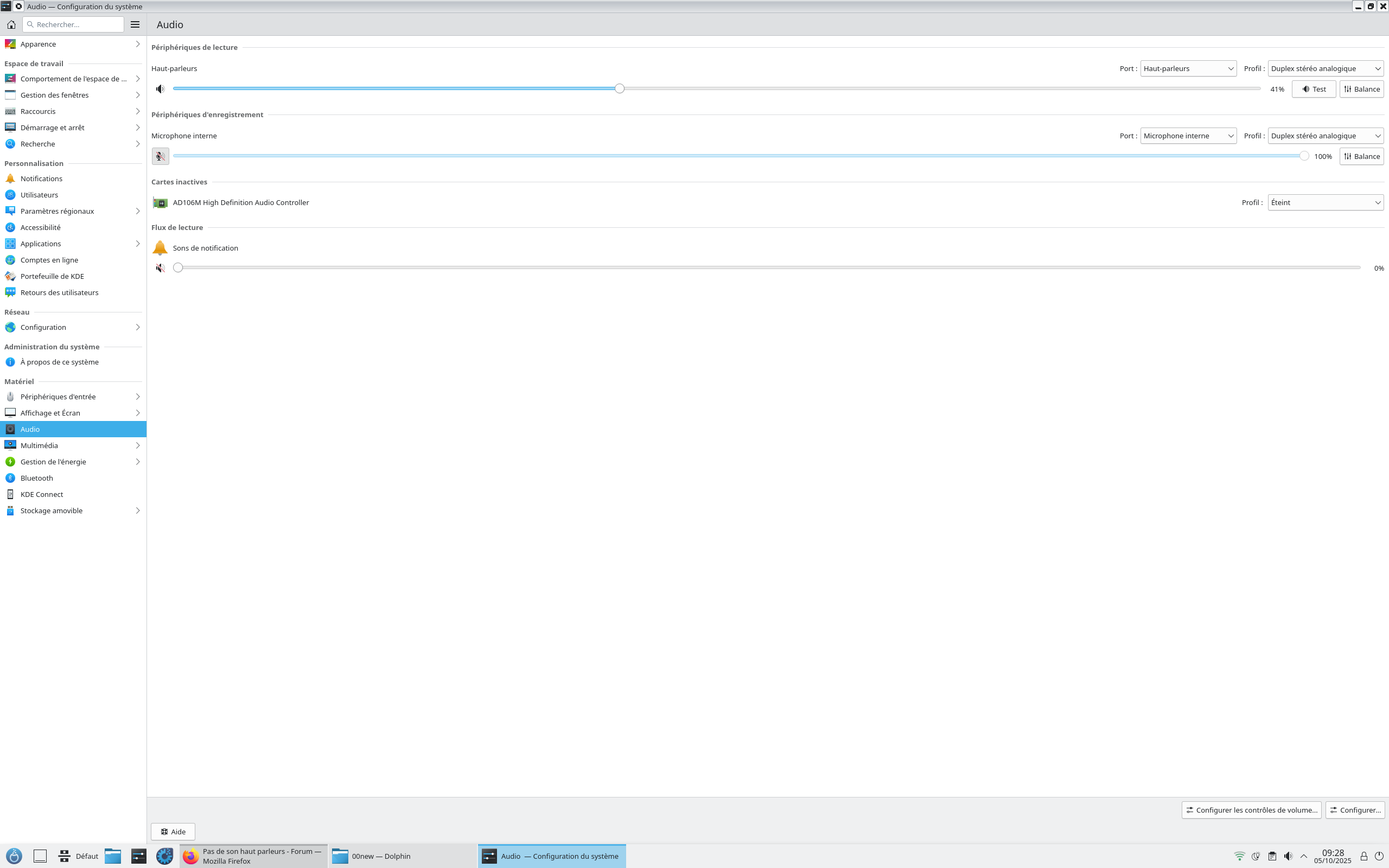
Task: Click the Wi-Fi network tray icon
Action: coord(1239,856)
